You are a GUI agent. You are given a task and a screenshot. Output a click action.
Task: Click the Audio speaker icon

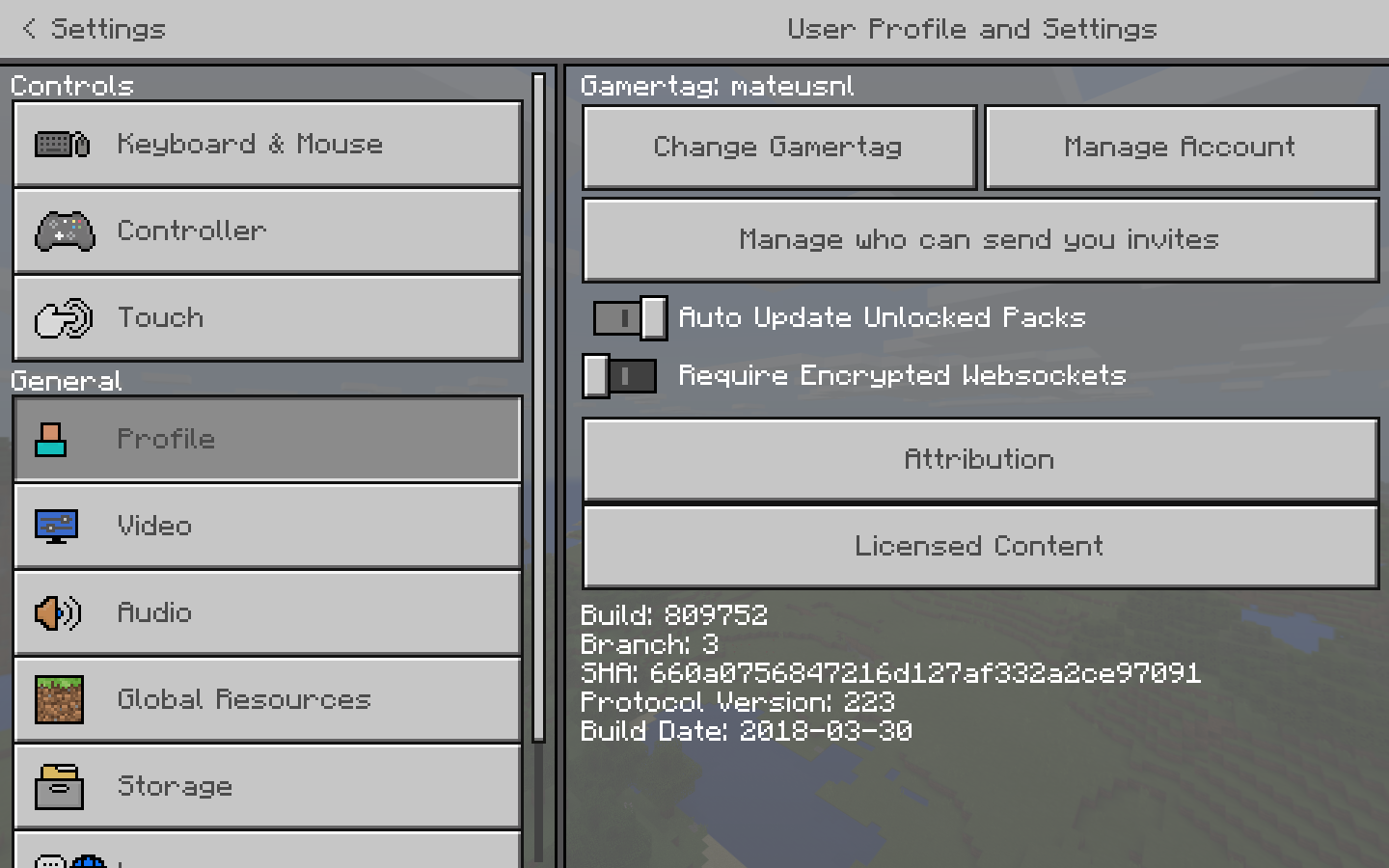point(58,613)
